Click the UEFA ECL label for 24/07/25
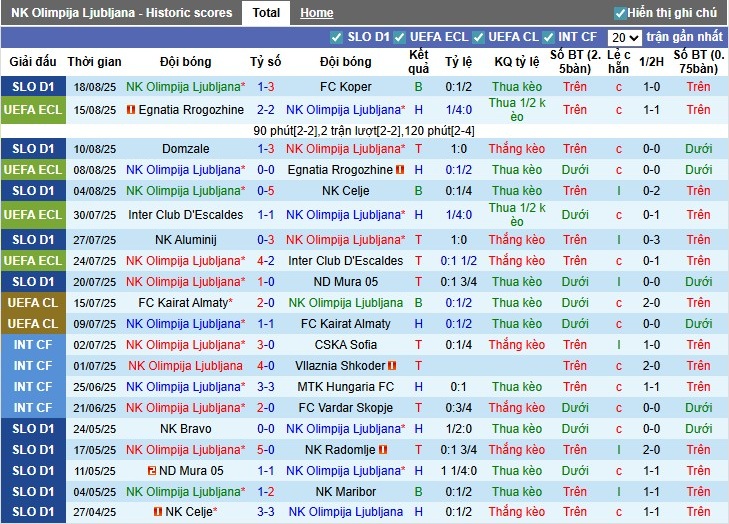Image resolution: width=729 pixels, height=524 pixels. coord(33,261)
